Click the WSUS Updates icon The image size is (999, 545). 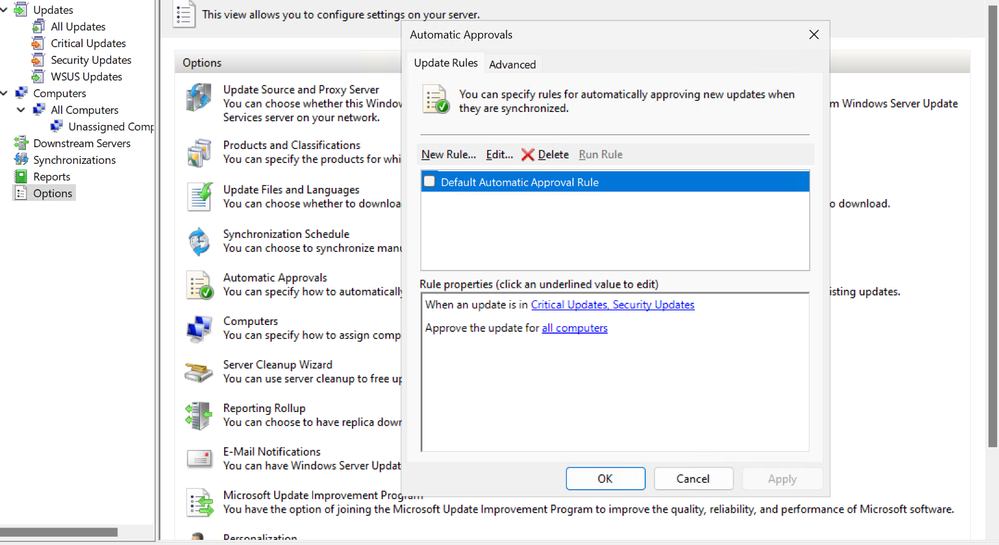click(39, 76)
